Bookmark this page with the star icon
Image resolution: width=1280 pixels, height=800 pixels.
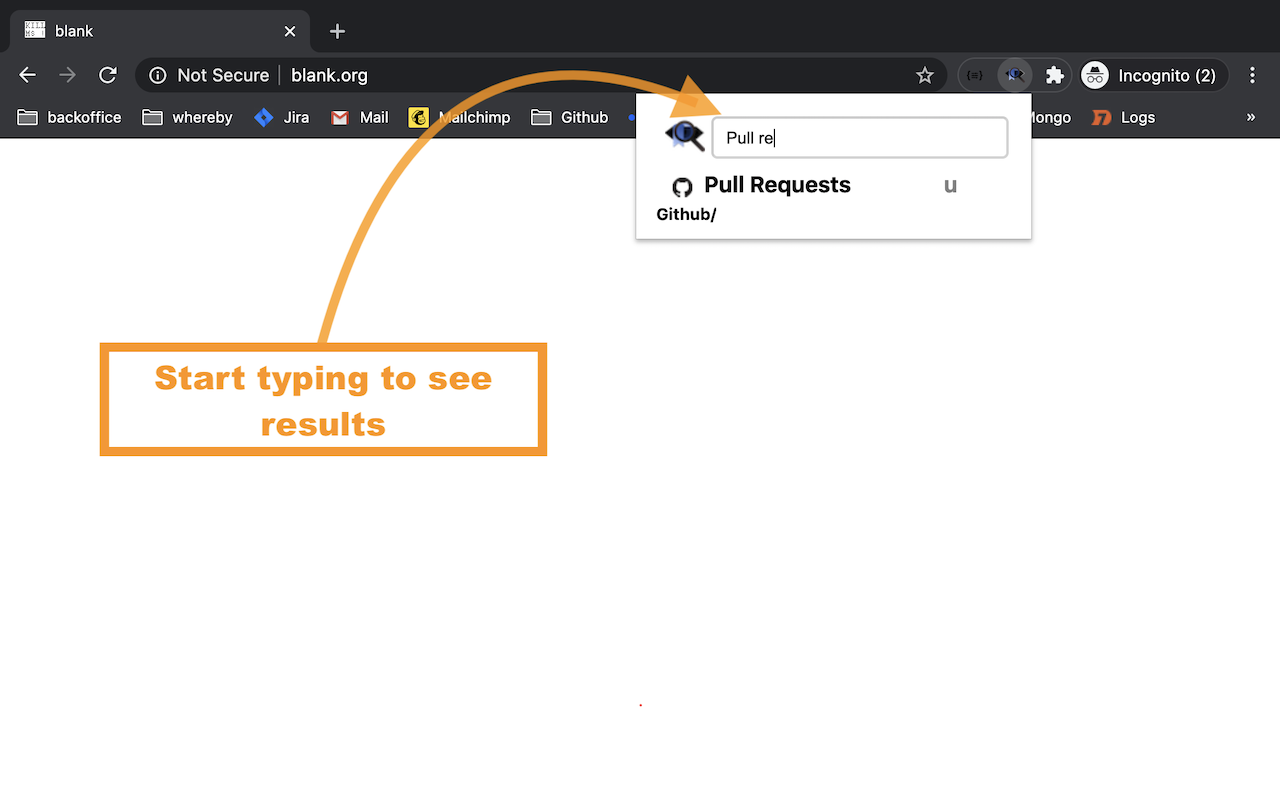coord(924,74)
